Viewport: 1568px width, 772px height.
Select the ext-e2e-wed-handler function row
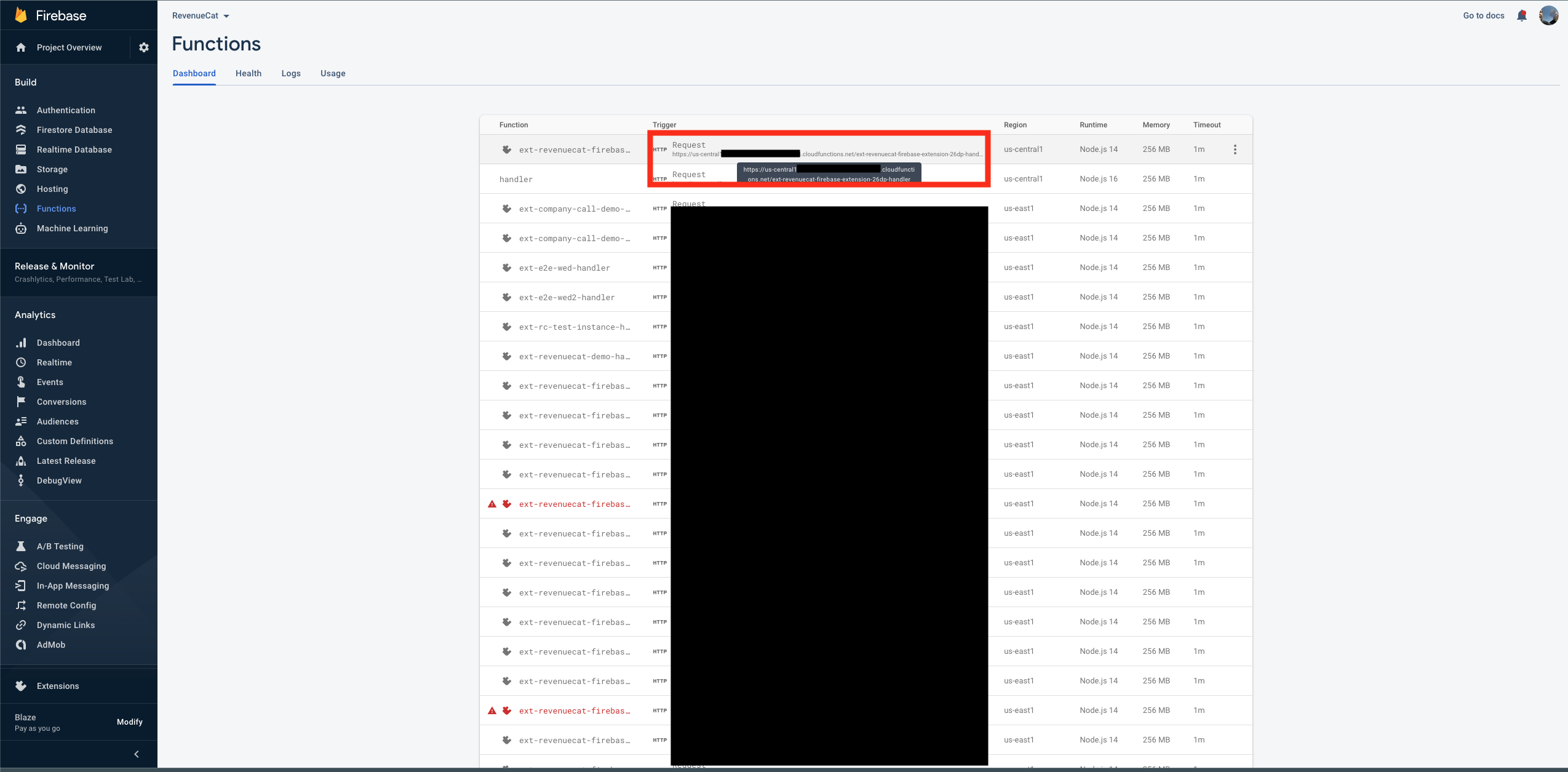(564, 268)
